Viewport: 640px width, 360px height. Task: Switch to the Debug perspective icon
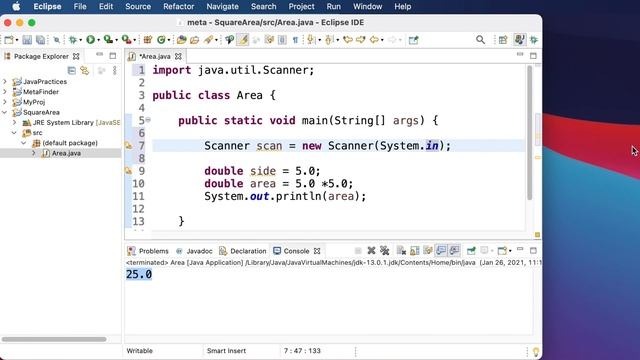(x=534, y=40)
